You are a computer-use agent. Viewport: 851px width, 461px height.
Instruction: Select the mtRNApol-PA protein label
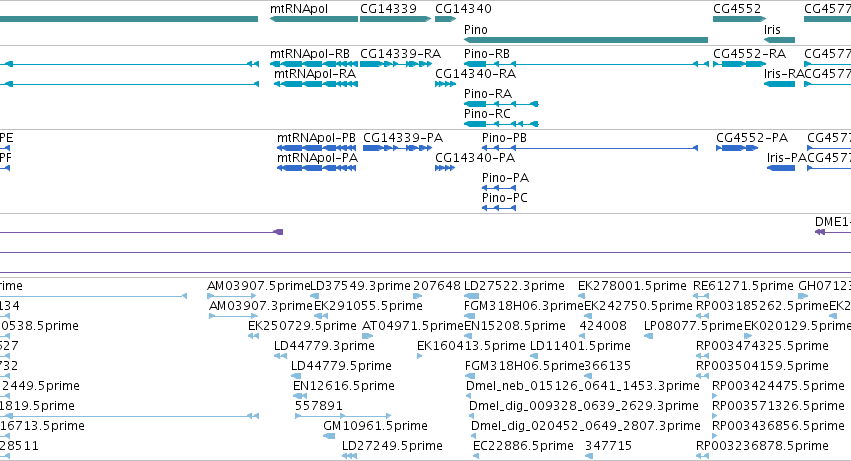coord(317,158)
